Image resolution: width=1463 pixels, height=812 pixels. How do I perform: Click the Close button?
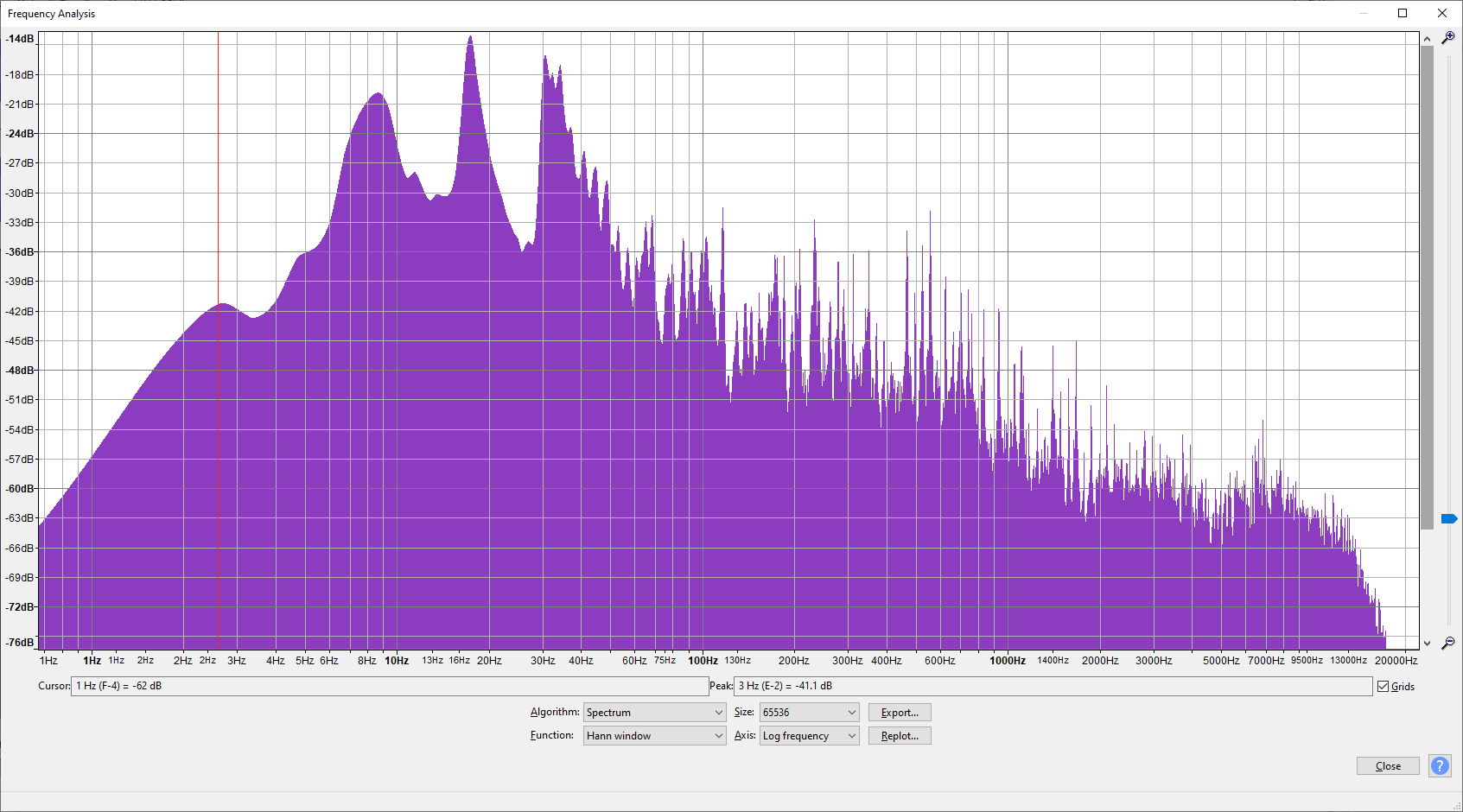pyautogui.click(x=1388, y=766)
